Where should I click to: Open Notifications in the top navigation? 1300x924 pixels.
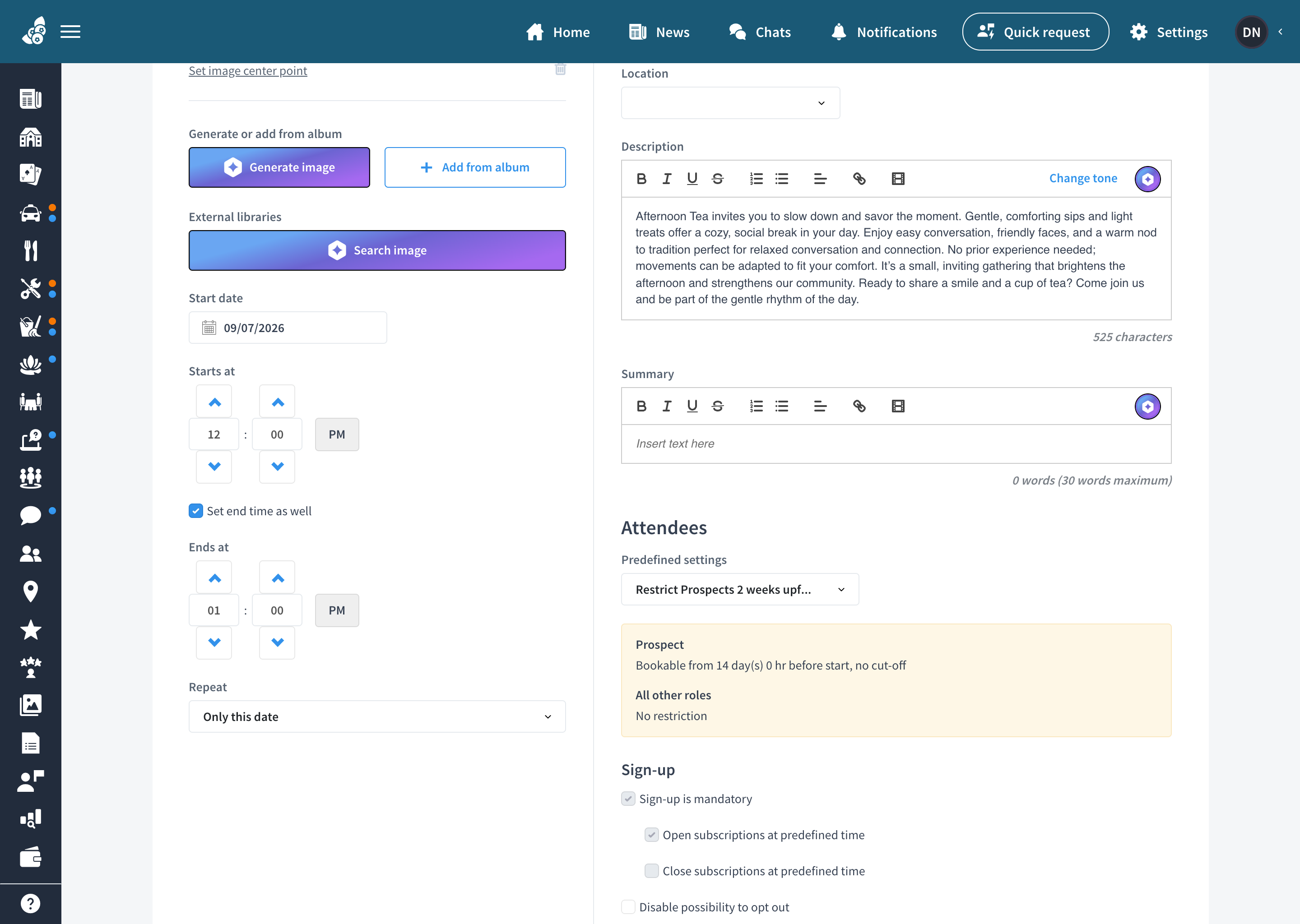(x=883, y=32)
